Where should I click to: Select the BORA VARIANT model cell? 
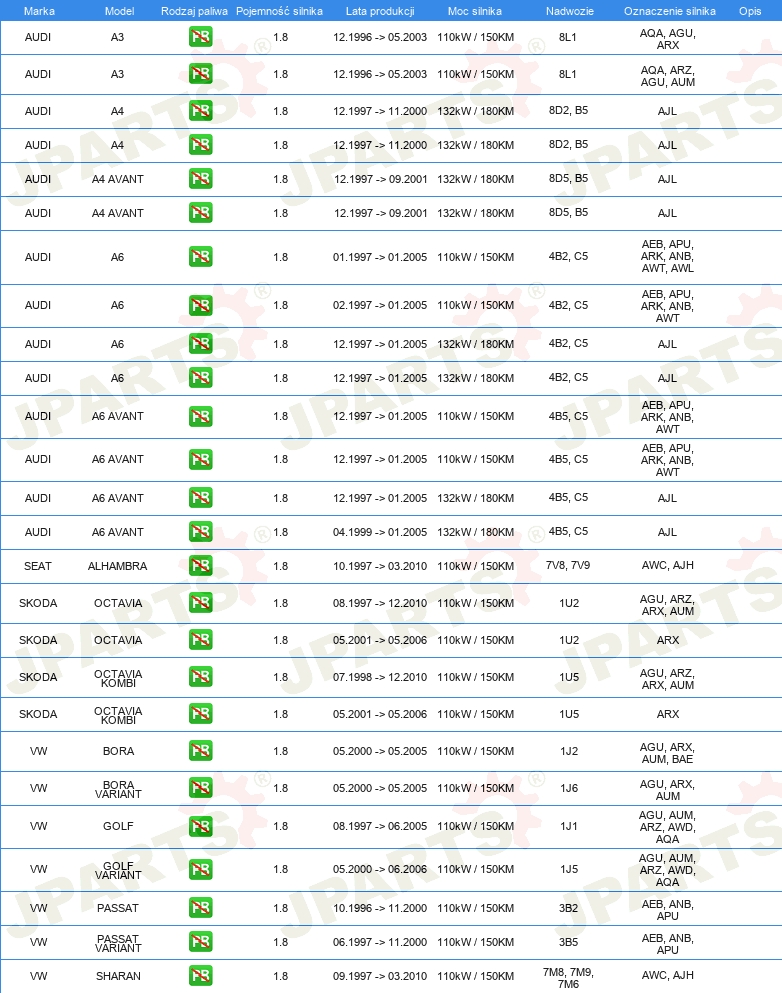[x=118, y=789]
